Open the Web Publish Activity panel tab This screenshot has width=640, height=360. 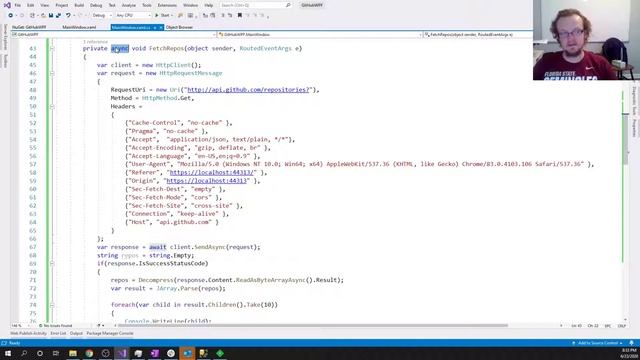point(29,333)
